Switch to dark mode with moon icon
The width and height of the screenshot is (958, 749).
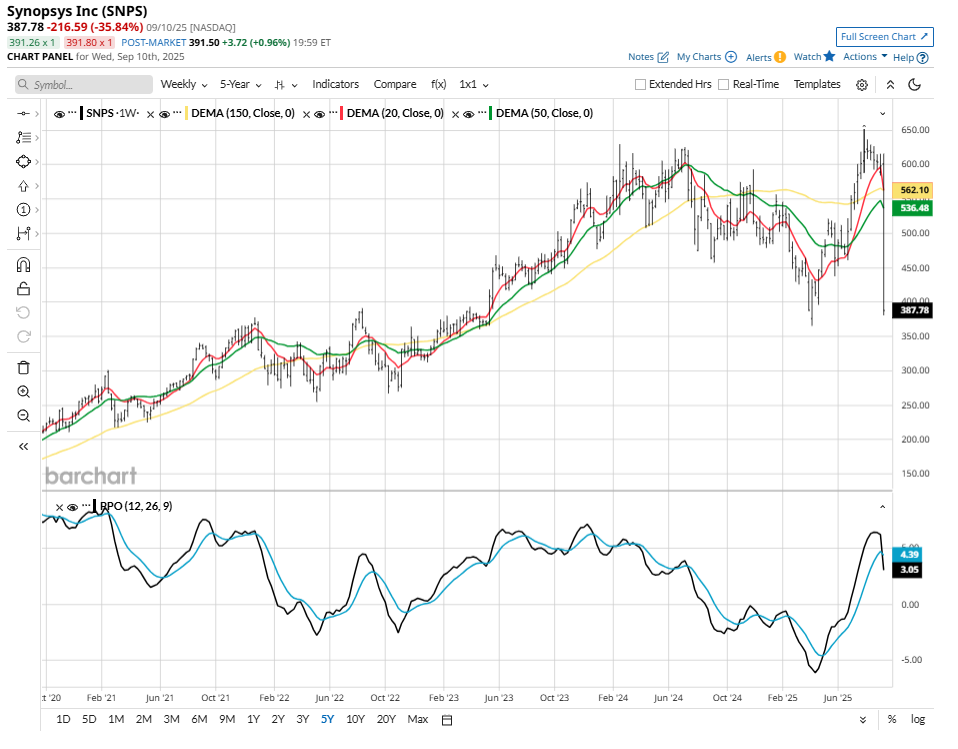pyautogui.click(x=915, y=85)
